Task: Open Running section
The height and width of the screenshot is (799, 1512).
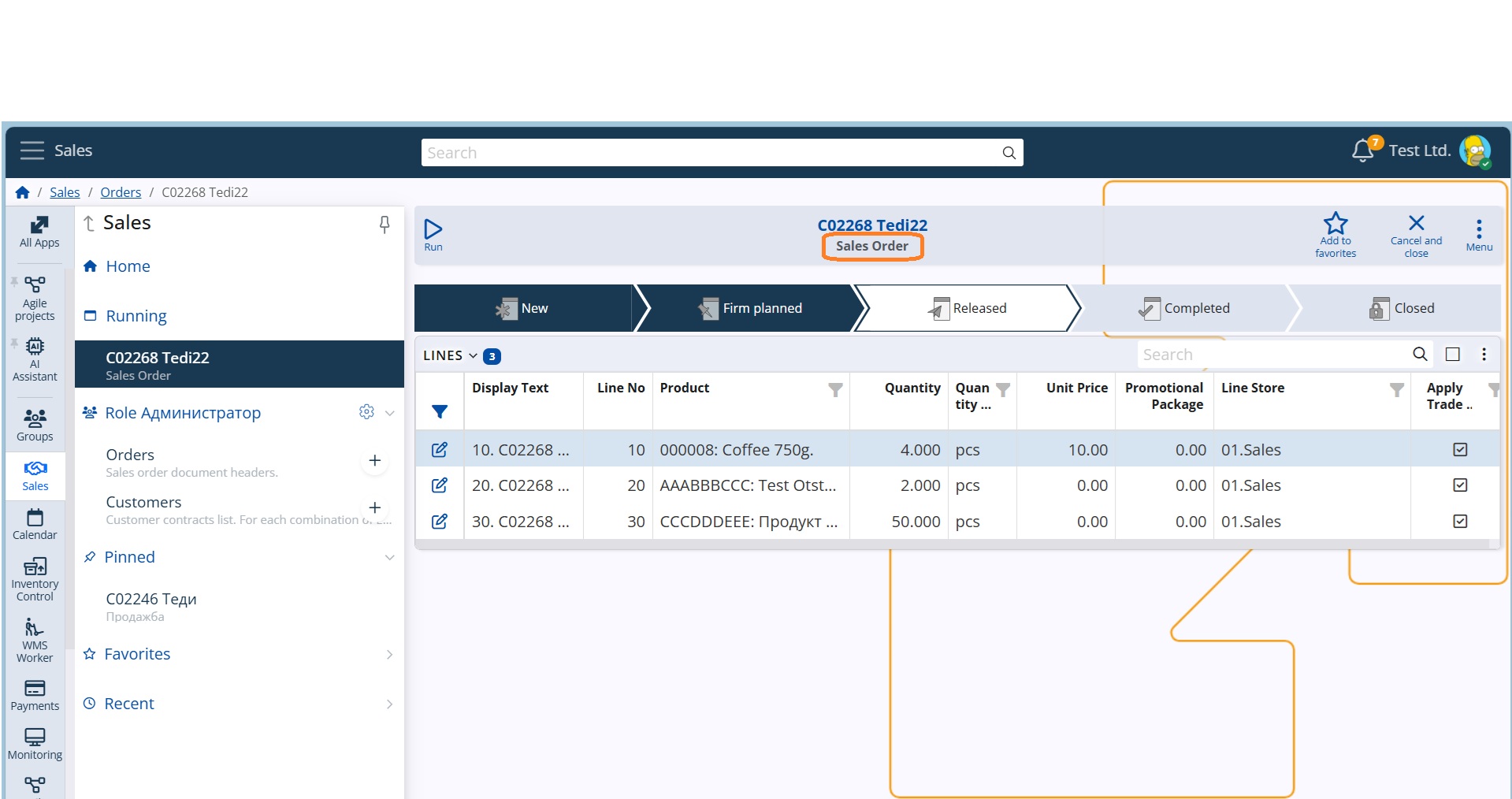Action: pos(136,316)
